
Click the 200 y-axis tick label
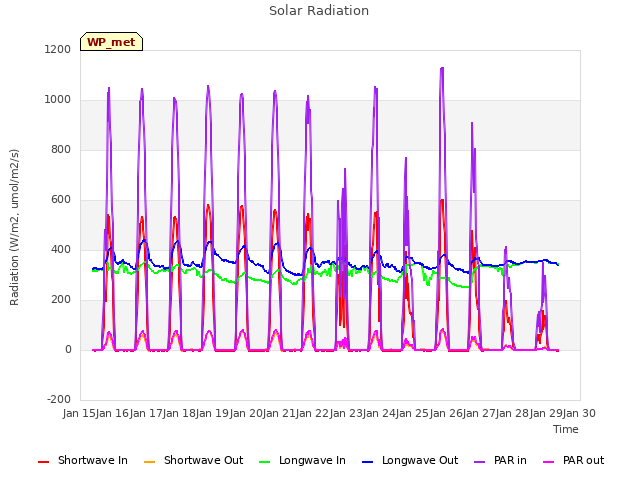coord(61,300)
